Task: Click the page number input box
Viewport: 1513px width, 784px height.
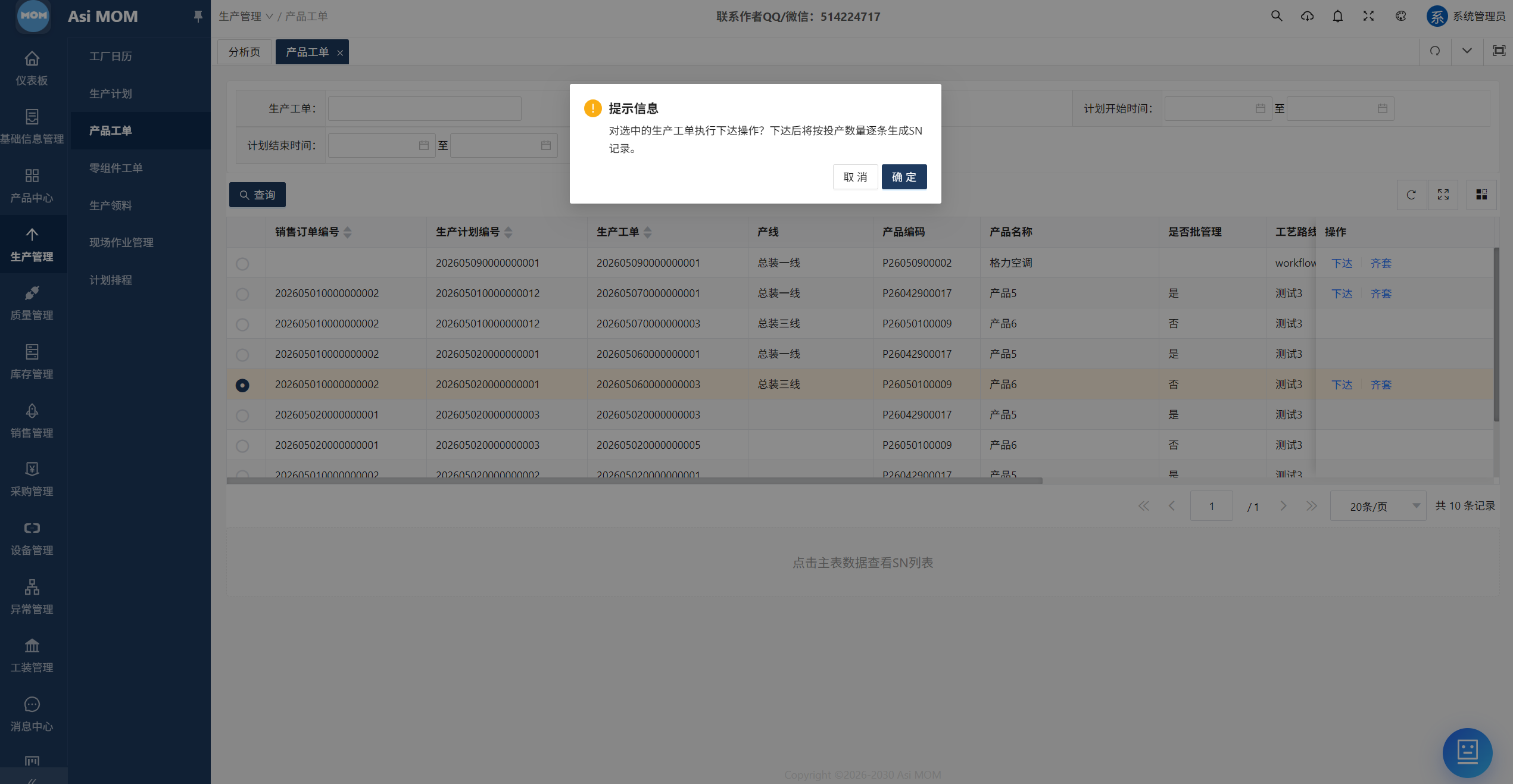Action: pyautogui.click(x=1211, y=506)
